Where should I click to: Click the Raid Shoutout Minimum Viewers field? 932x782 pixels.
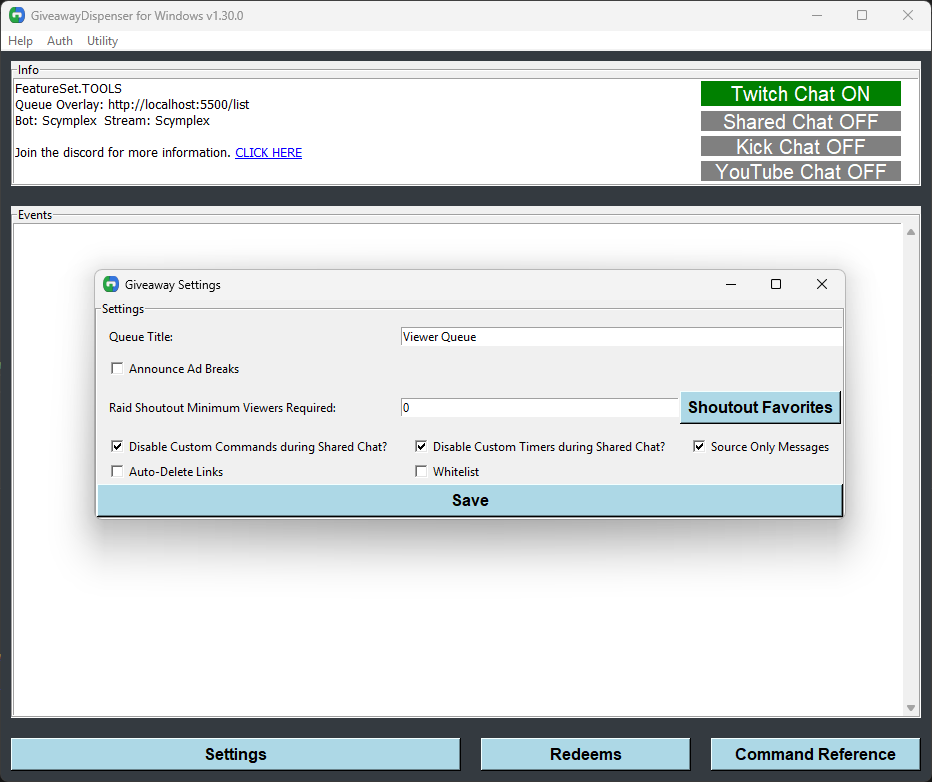click(539, 408)
